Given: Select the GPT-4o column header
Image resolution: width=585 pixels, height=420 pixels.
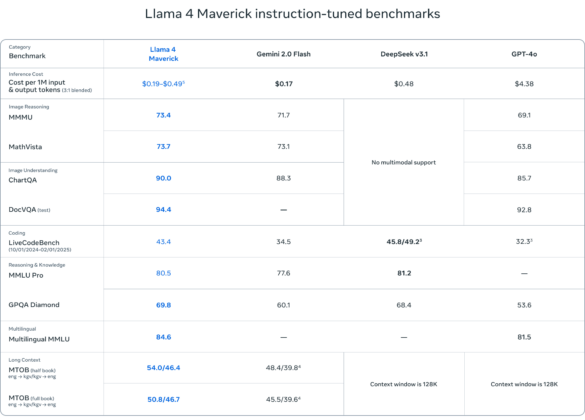Looking at the screenshot, I should 524,54.
